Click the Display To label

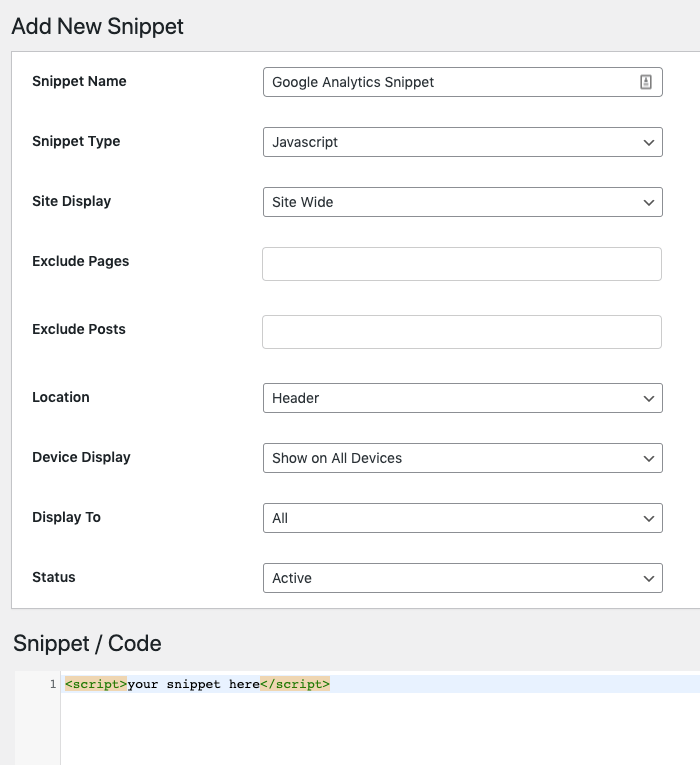click(66, 517)
